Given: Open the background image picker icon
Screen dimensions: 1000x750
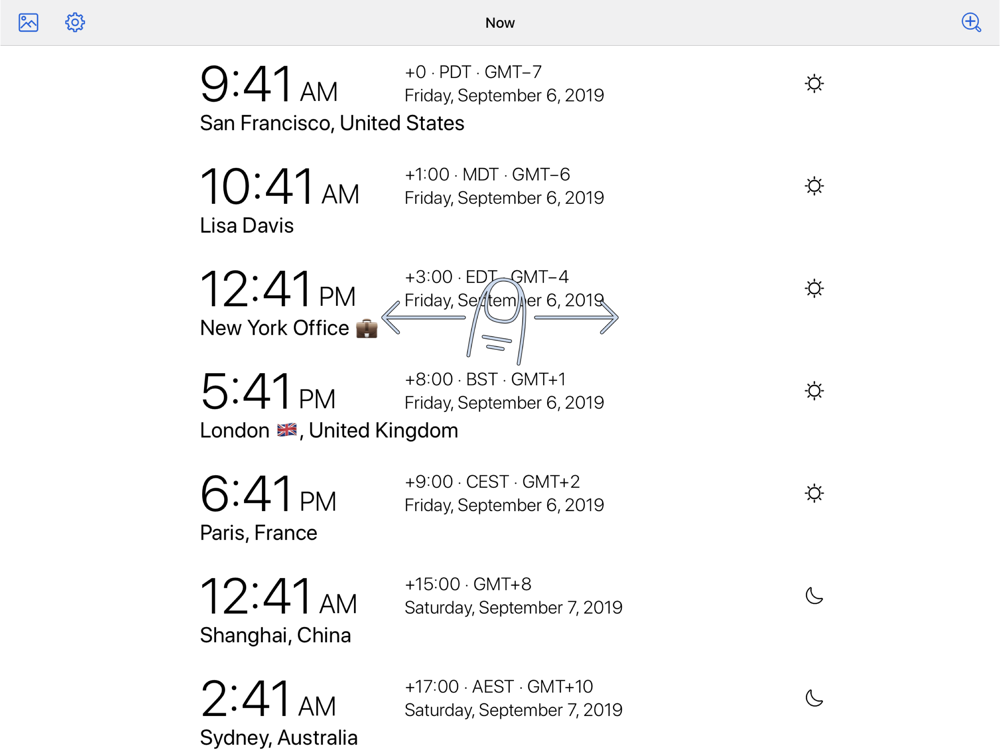Looking at the screenshot, I should [28, 22].
